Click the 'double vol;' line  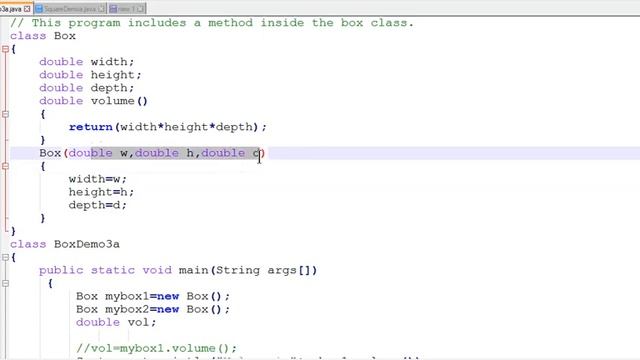(116, 322)
